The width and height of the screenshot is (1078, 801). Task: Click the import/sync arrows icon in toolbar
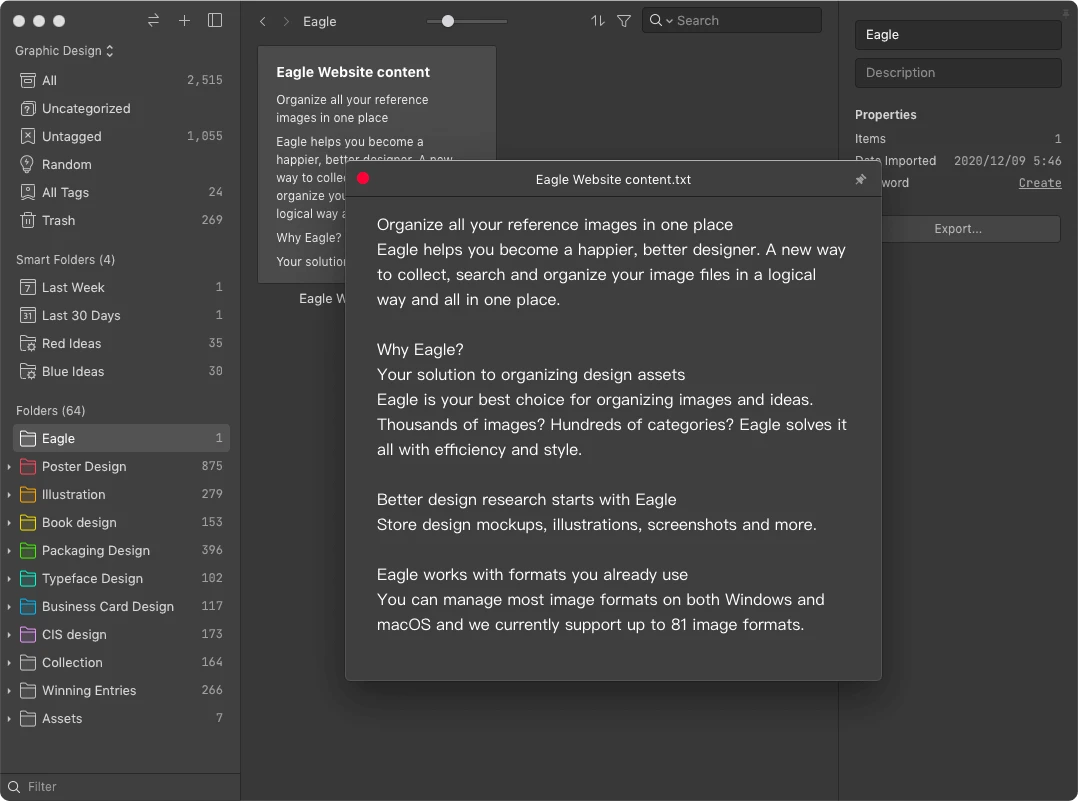(153, 20)
